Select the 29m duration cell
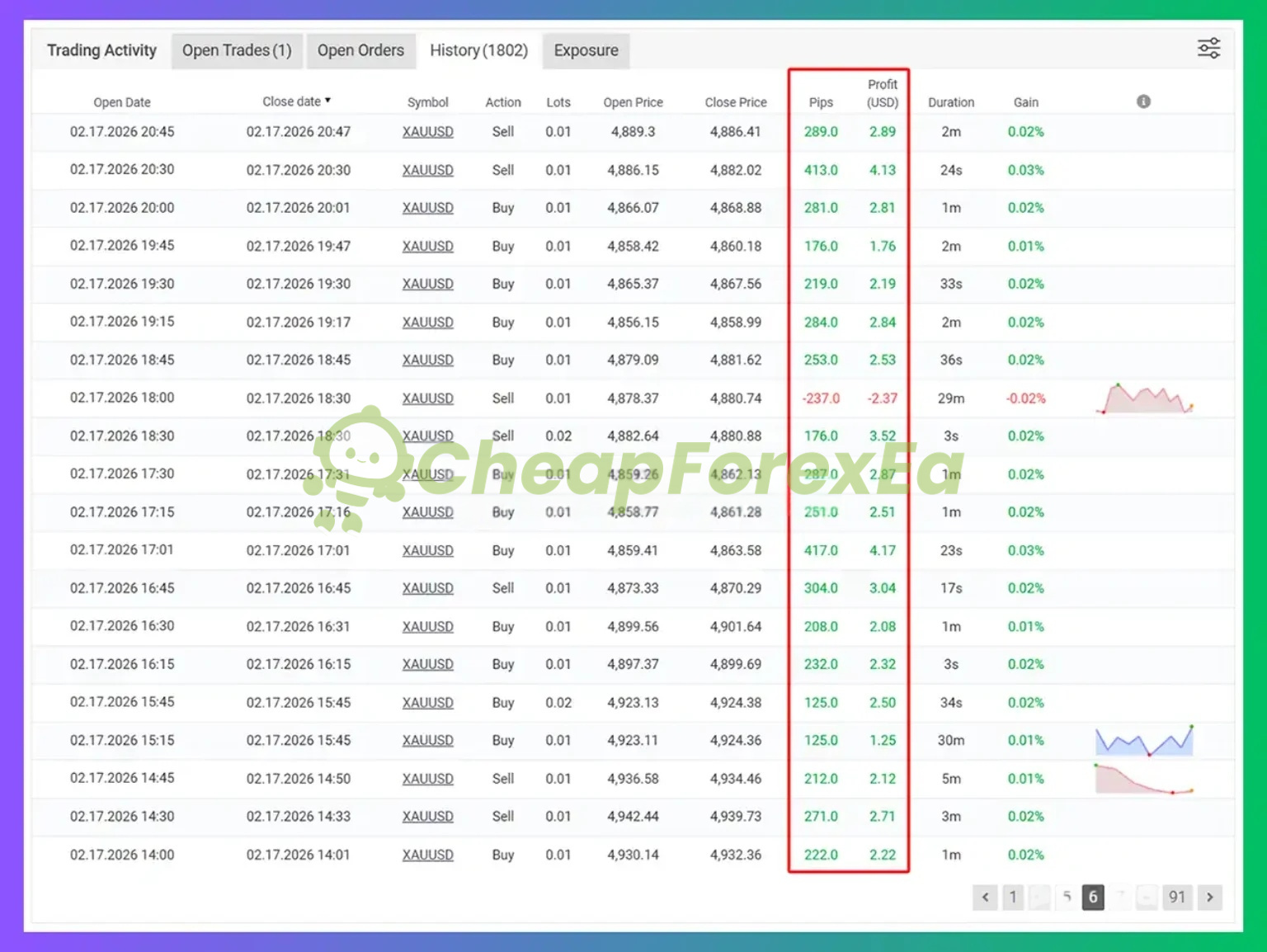 click(x=951, y=398)
